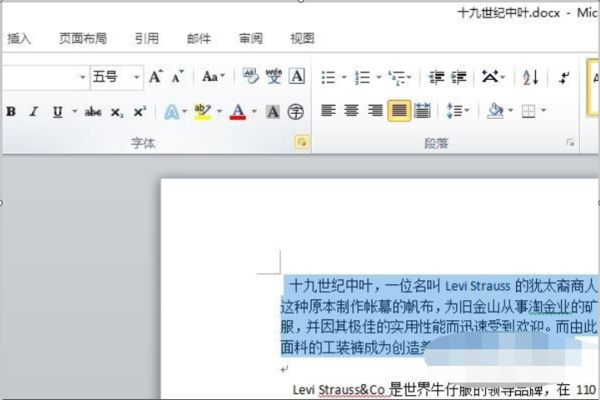
Task: Open the 邮件 tab
Action: point(199,38)
